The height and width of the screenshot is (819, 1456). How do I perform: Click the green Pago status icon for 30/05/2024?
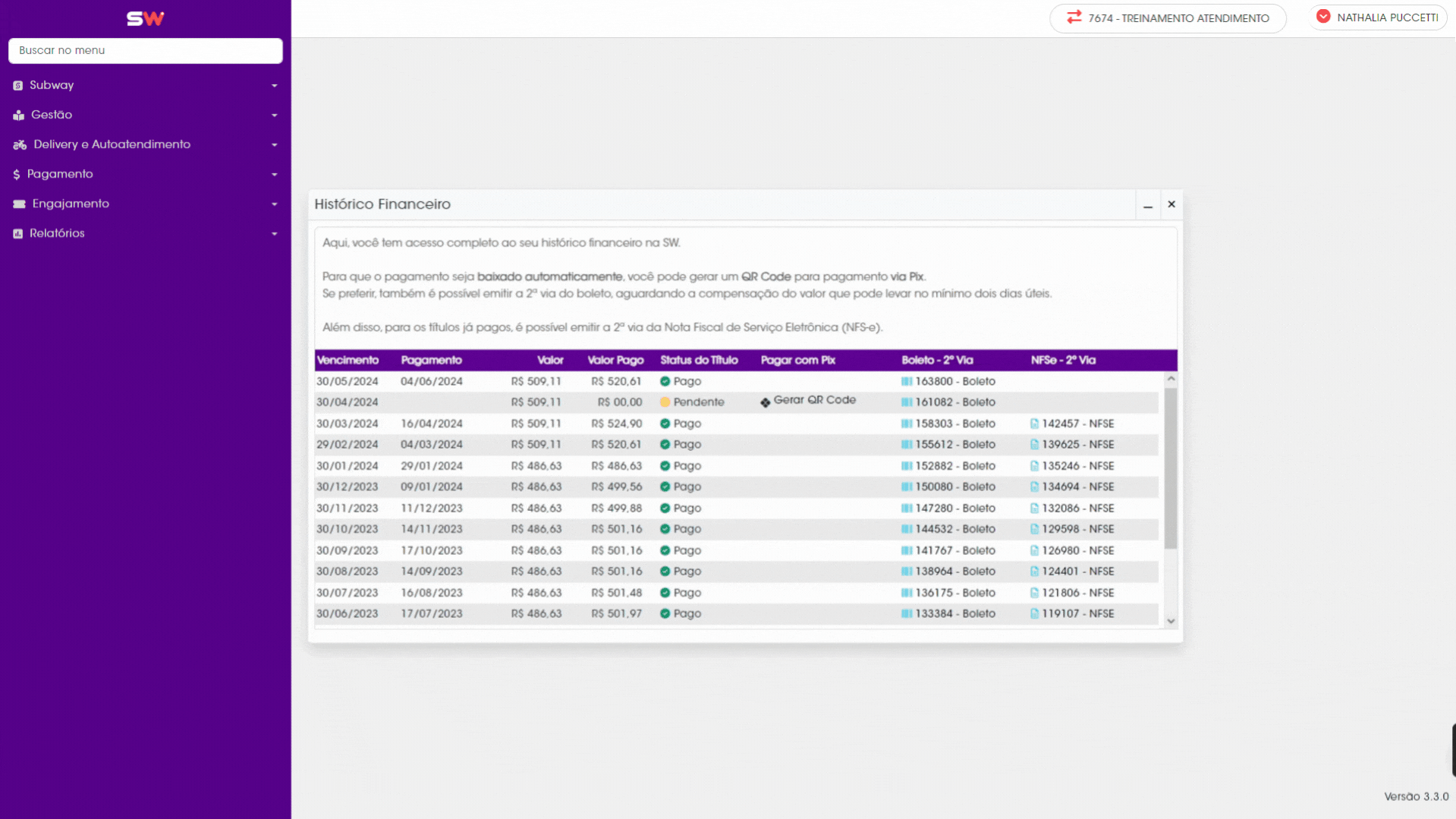point(665,381)
